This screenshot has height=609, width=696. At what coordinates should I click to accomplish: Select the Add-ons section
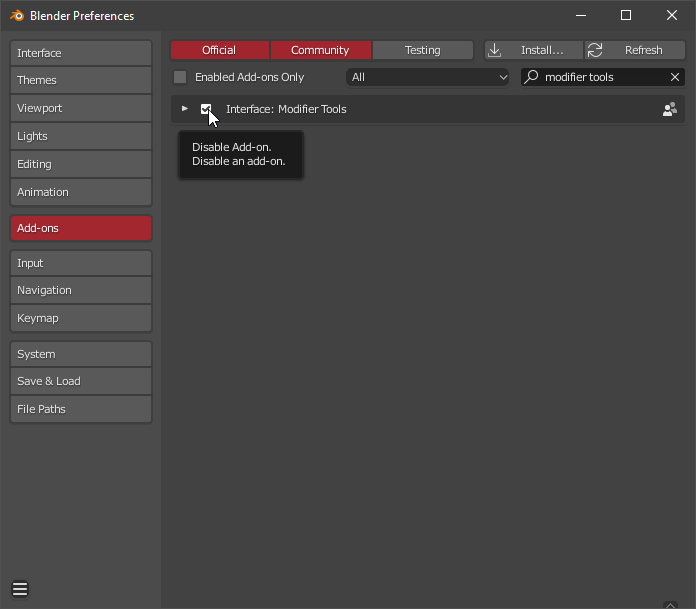[81, 228]
